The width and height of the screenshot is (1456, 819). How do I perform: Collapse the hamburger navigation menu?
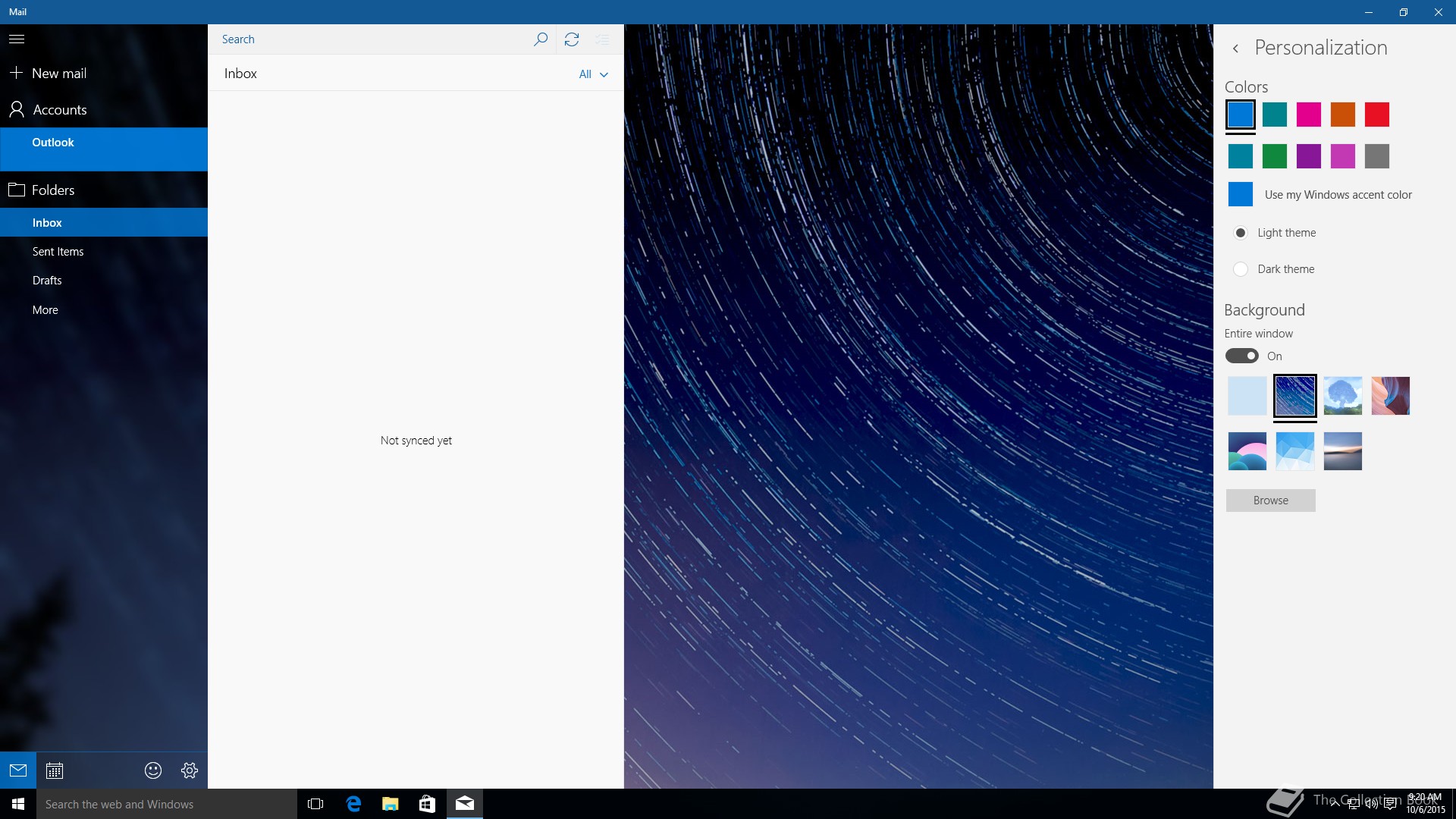click(17, 39)
